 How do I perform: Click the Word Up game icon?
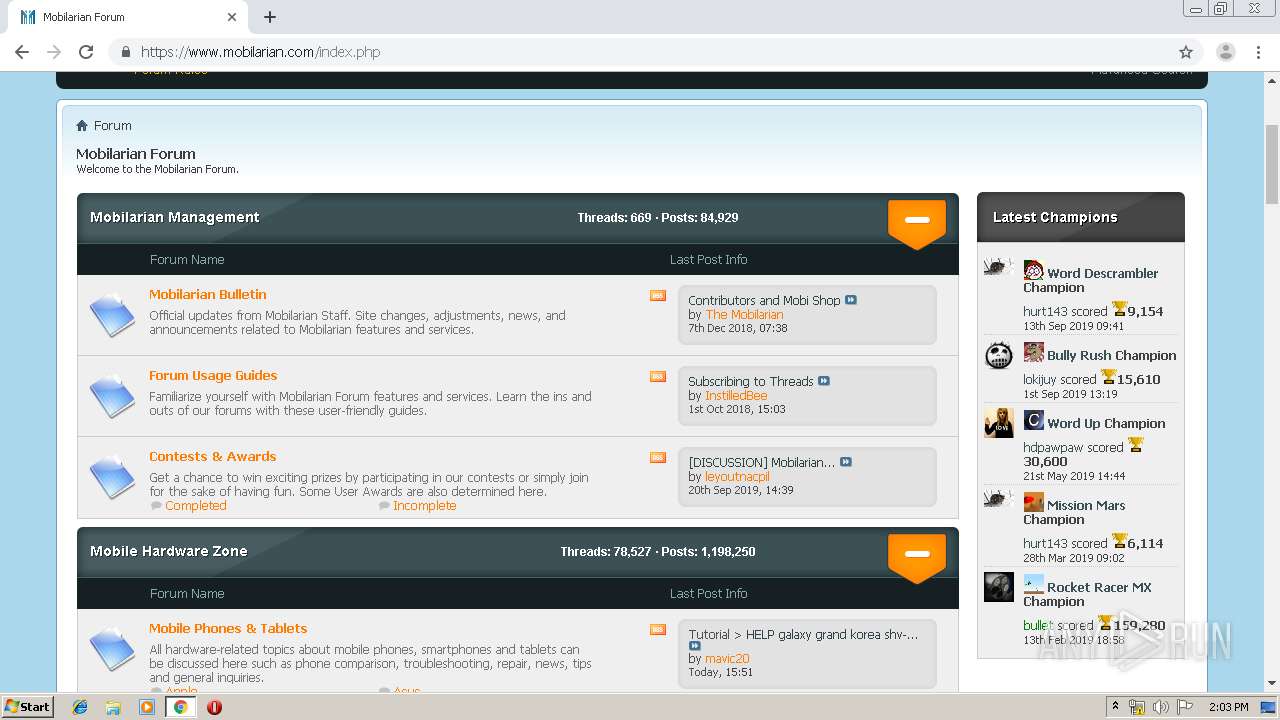click(x=1034, y=421)
